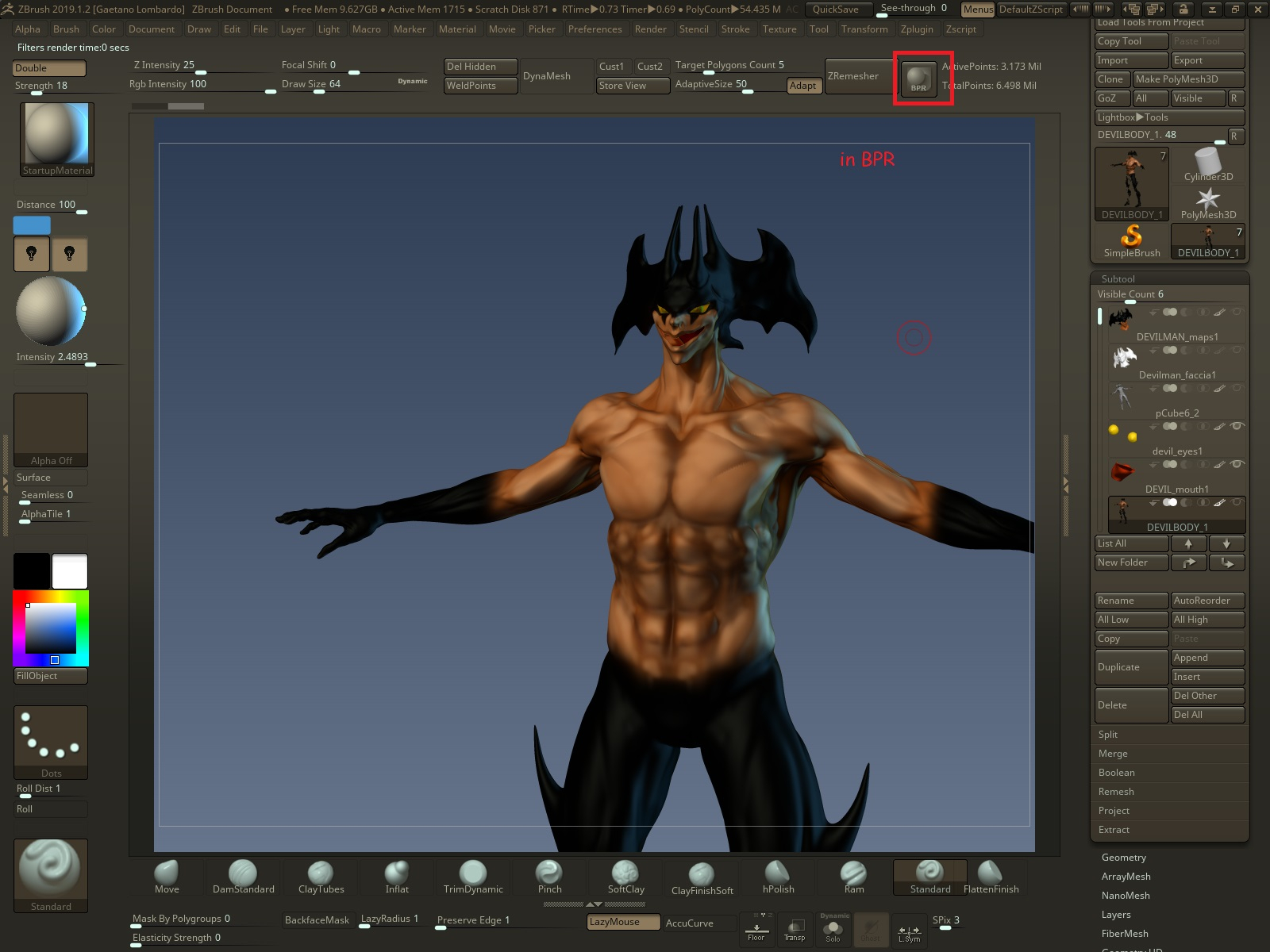Open the Material menu
The width and height of the screenshot is (1270, 952).
click(457, 29)
